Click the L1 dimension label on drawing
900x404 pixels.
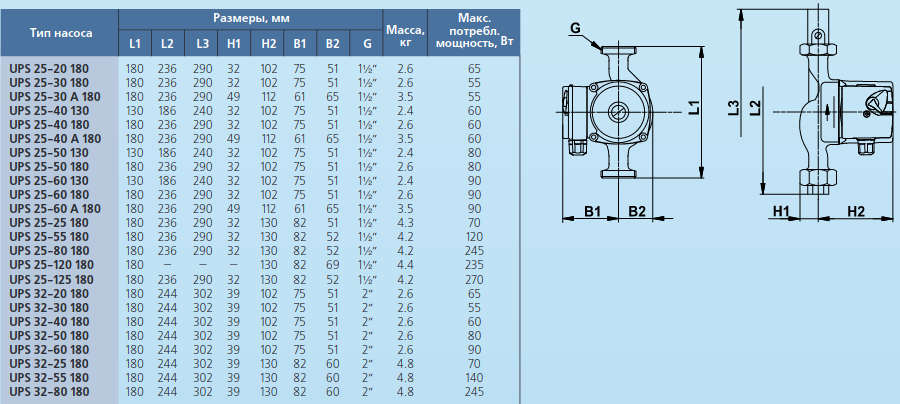[x=695, y=107]
